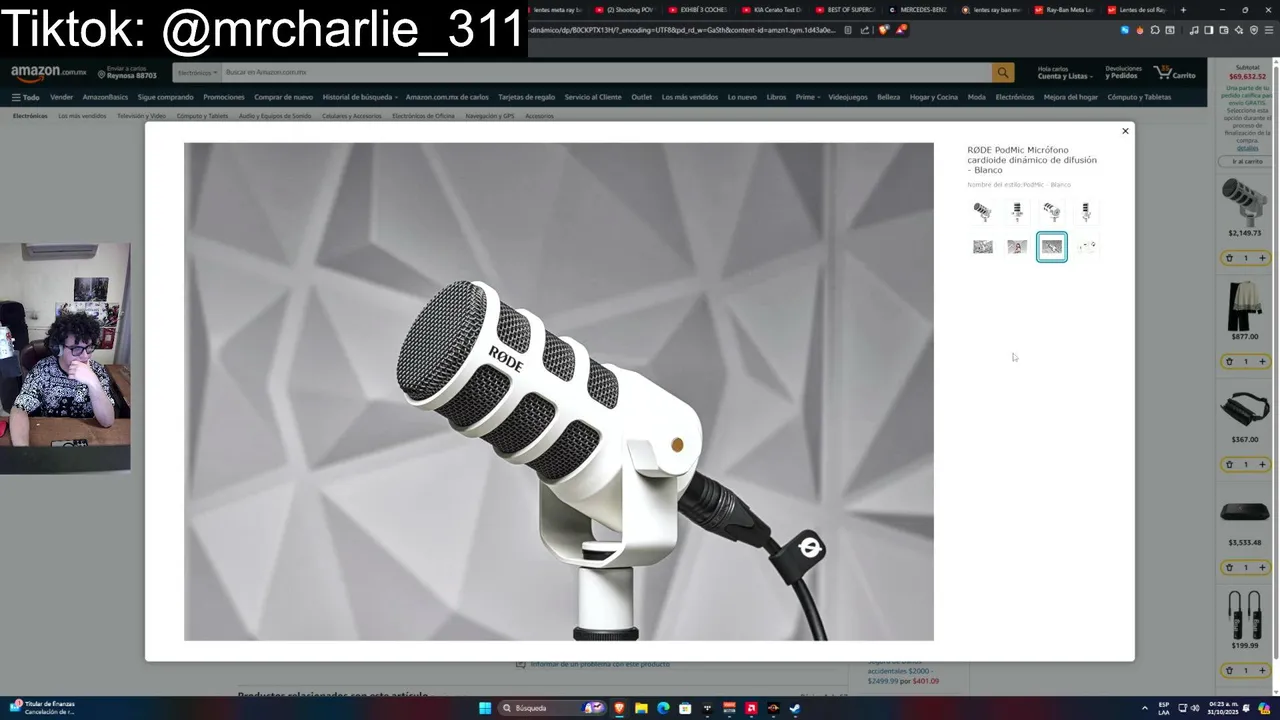Increase quantity of $877.00 item
Image resolution: width=1280 pixels, height=720 pixels.
[x=1262, y=361]
